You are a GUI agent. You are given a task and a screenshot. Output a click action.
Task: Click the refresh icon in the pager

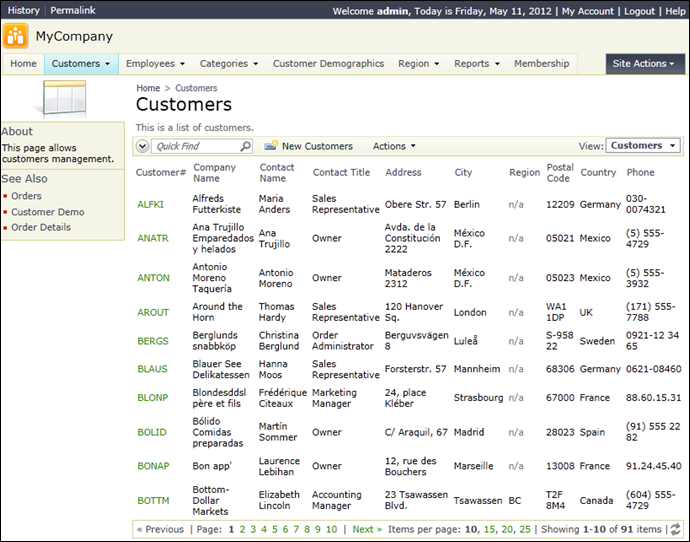[675, 529]
